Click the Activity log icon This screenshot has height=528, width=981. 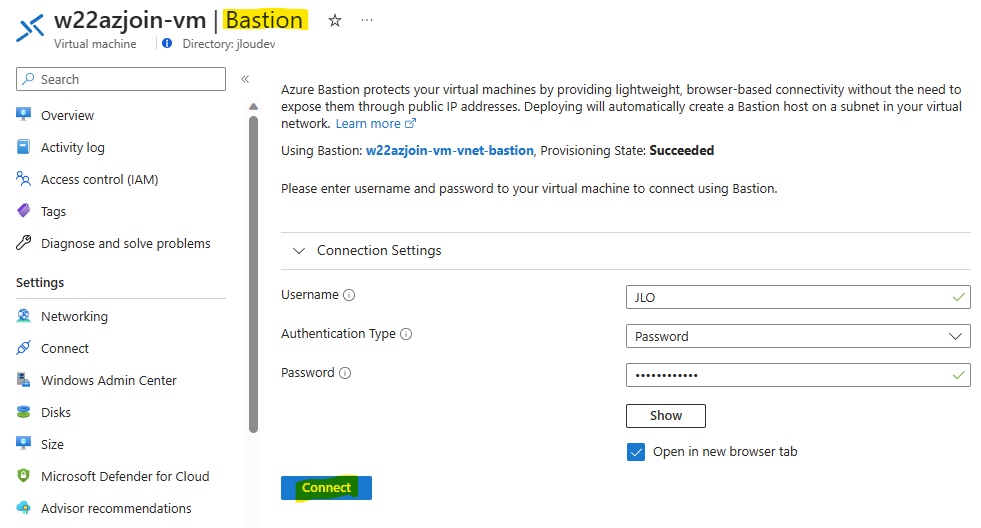pos(23,146)
